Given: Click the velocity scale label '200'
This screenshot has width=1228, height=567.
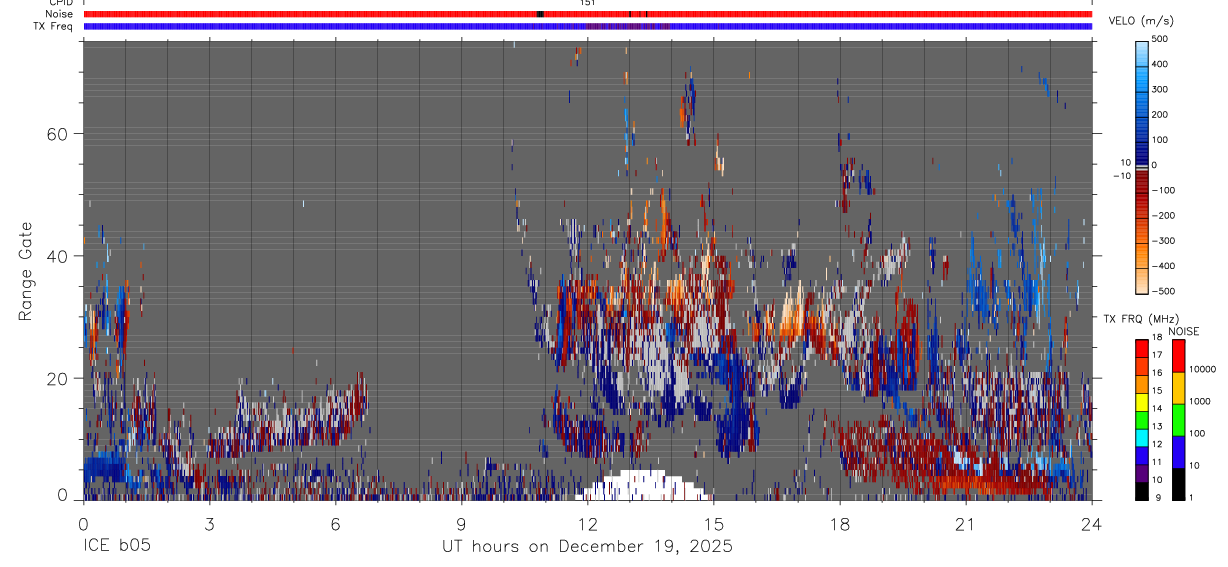Looking at the screenshot, I should tap(1160, 115).
